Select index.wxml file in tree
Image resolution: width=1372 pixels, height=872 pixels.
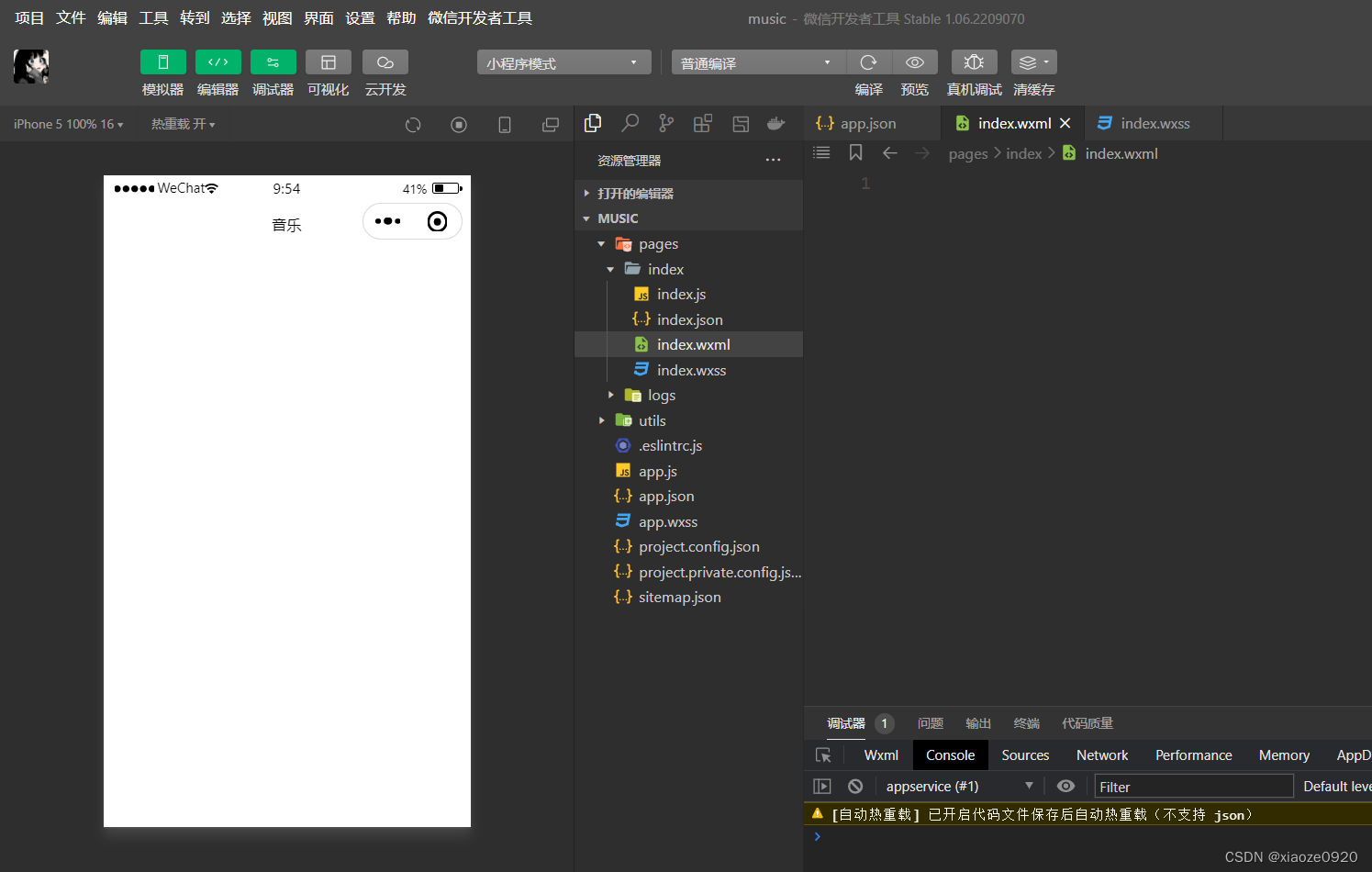click(x=688, y=344)
